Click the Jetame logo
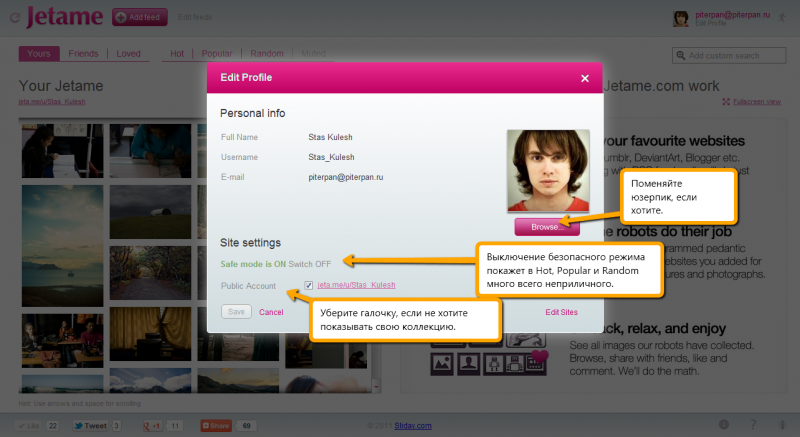800x437 pixels. click(65, 17)
